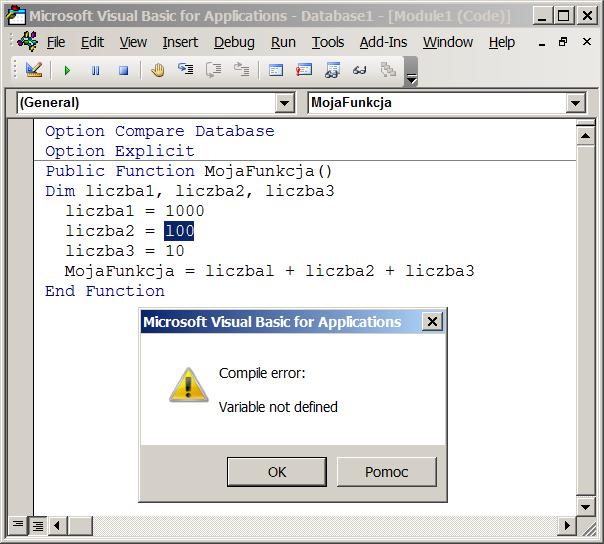Open the Tools menu

328,42
